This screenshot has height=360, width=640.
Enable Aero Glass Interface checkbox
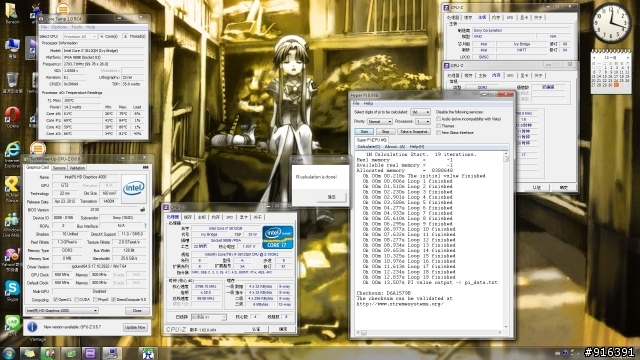(x=438, y=133)
